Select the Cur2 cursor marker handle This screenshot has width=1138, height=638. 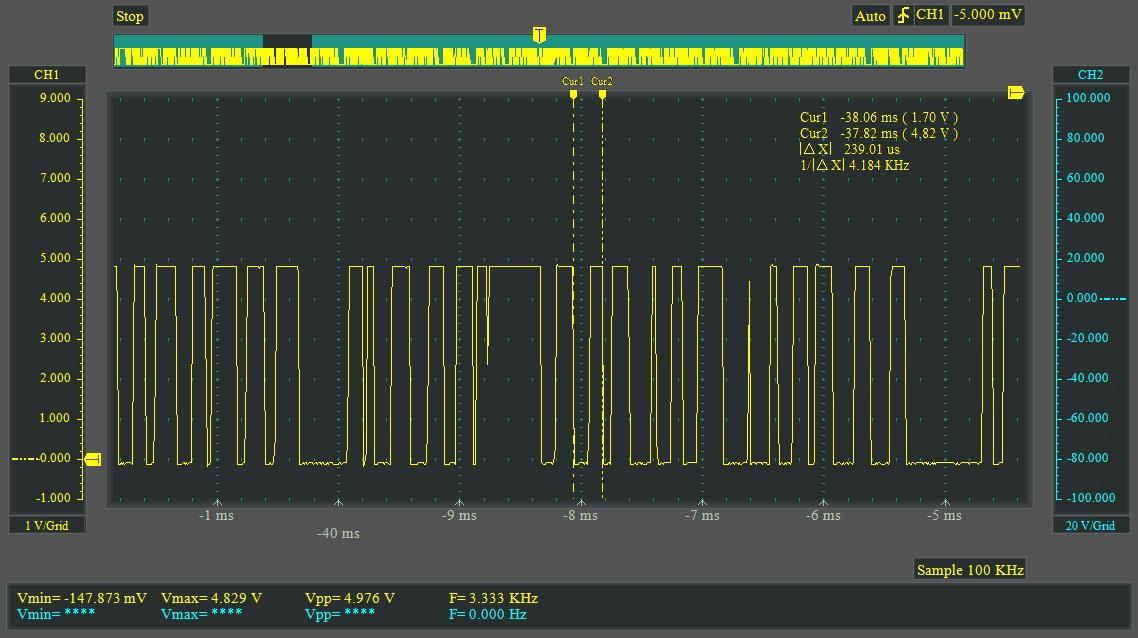602,95
